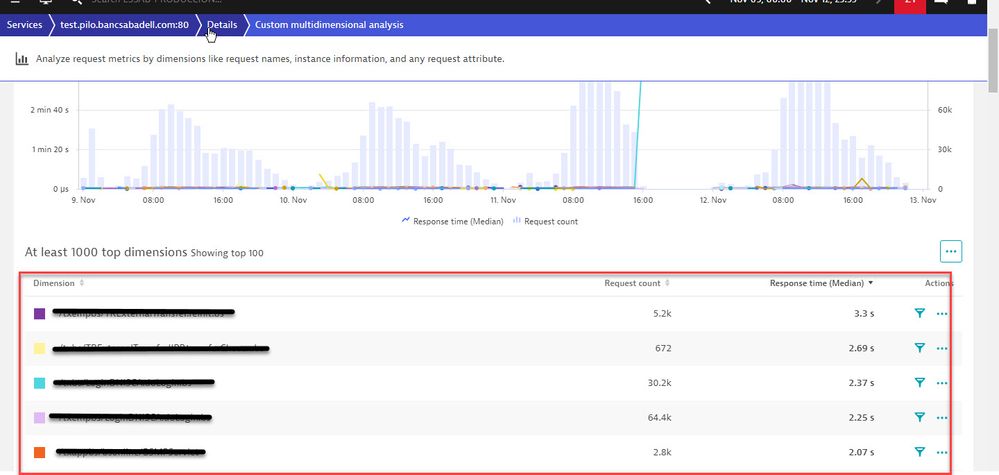Select the 2.25 s response time value
The image size is (999, 475).
[x=861, y=418]
